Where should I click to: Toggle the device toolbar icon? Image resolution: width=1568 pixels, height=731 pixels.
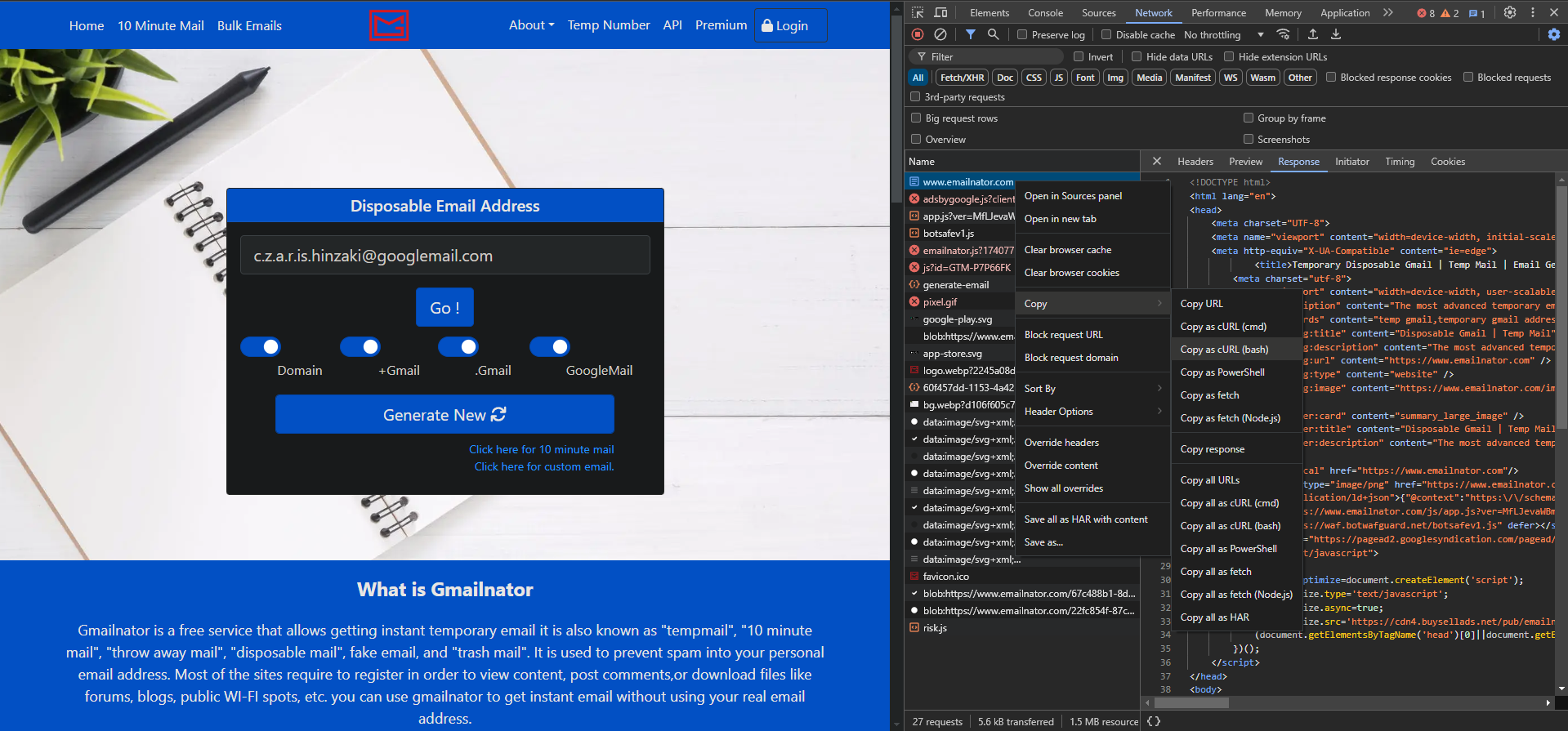coord(940,12)
